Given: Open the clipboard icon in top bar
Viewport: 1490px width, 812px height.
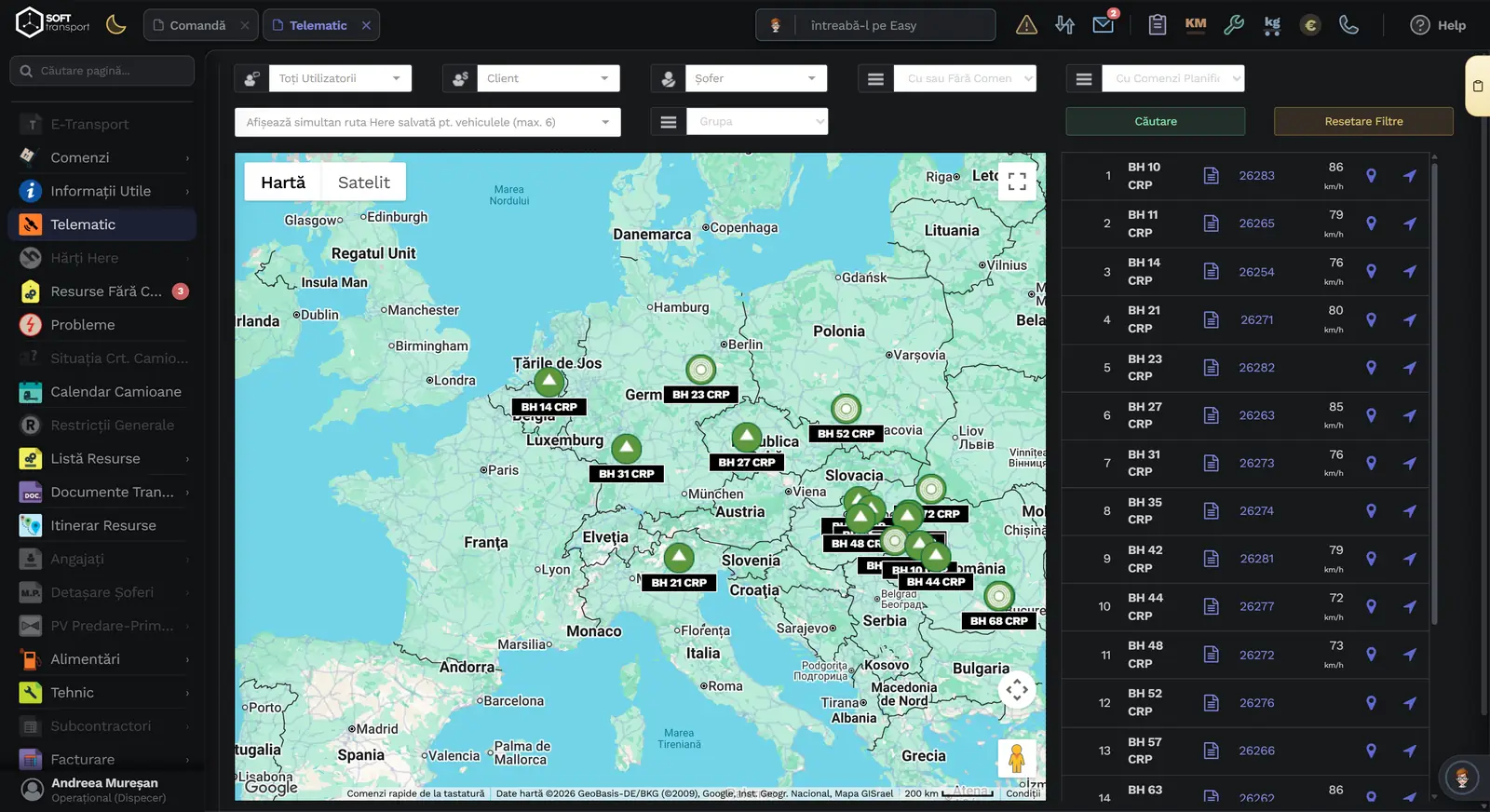Looking at the screenshot, I should [x=1157, y=25].
